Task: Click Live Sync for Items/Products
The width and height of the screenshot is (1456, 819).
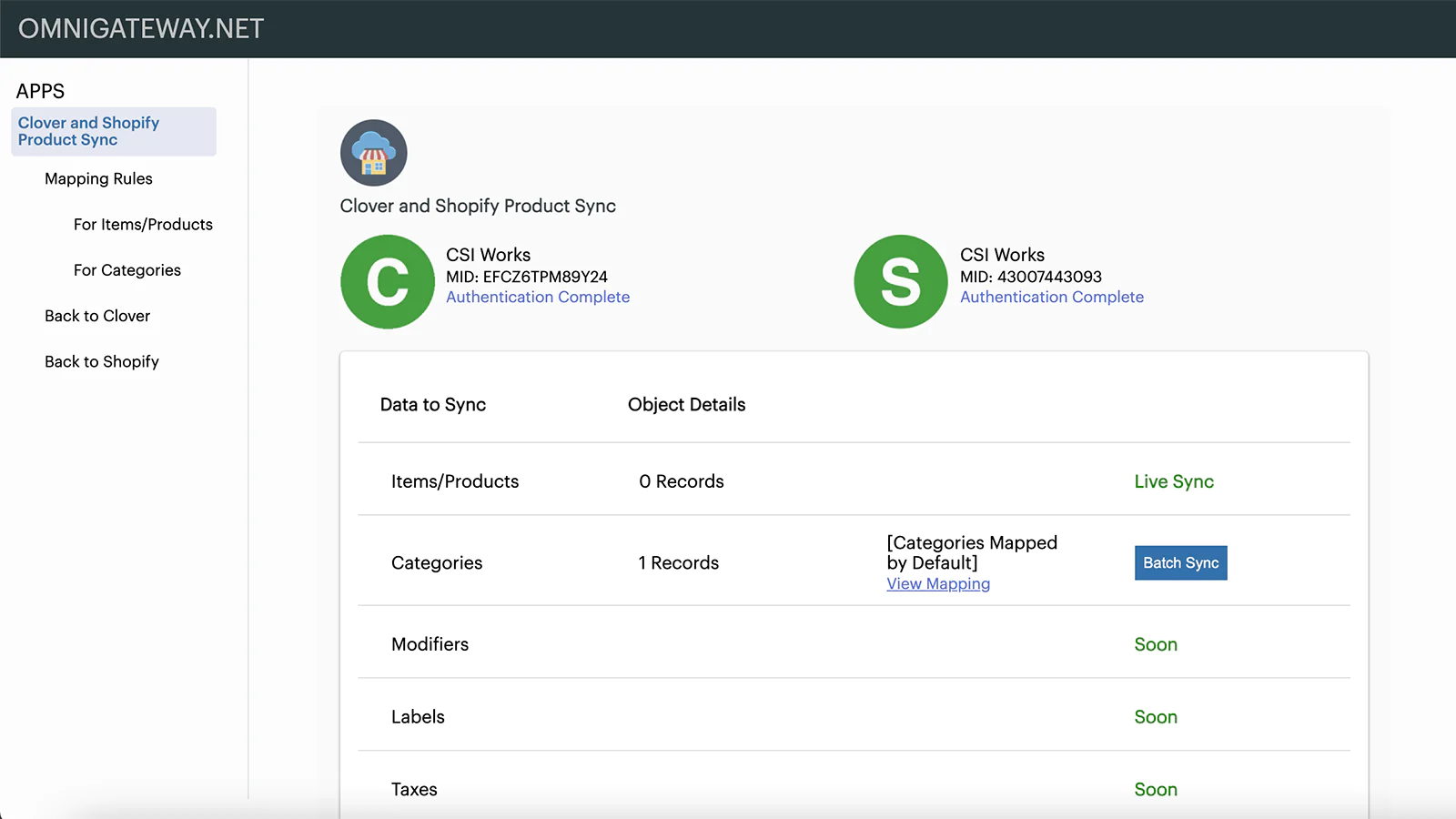Action: point(1174,481)
